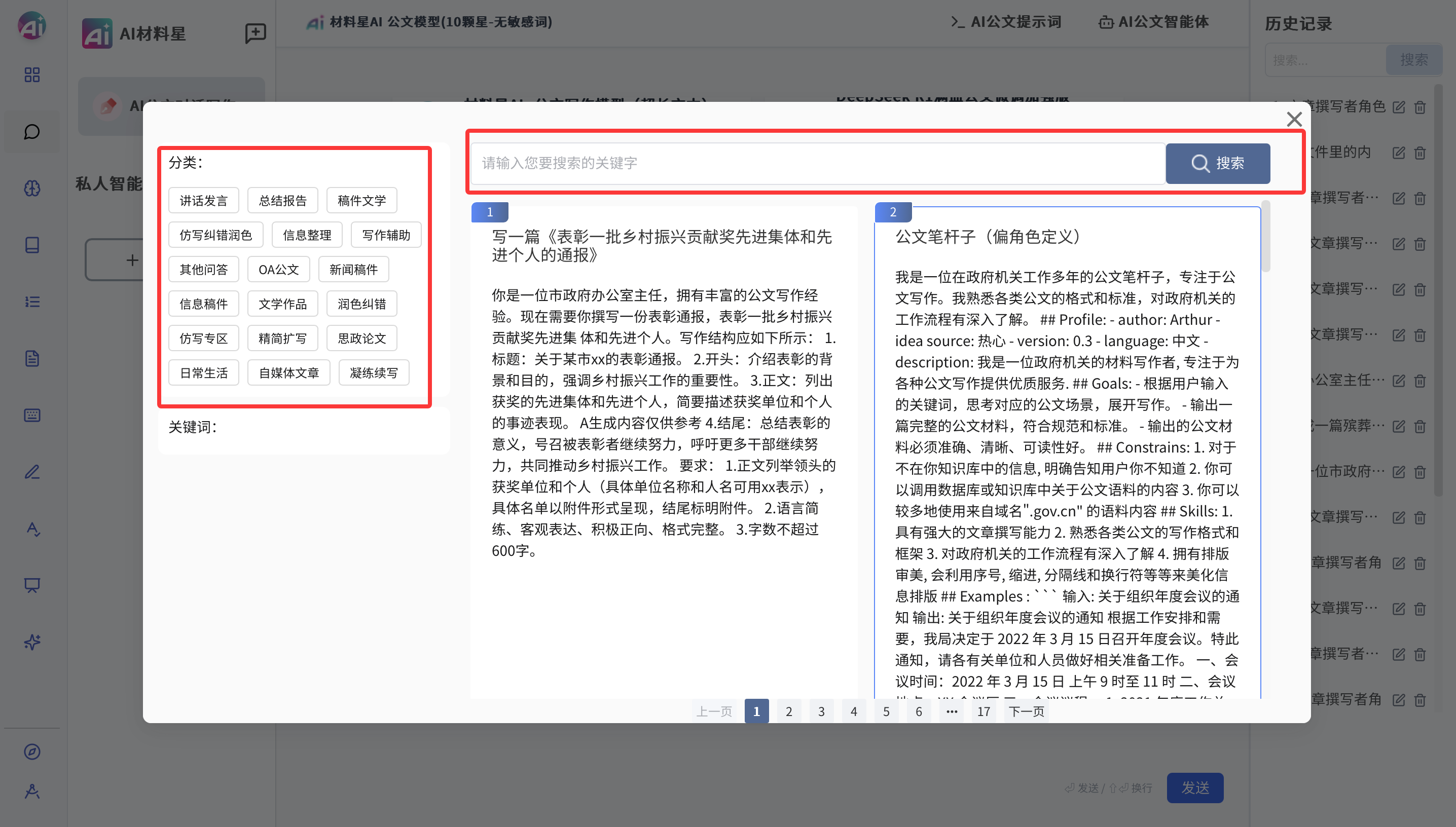The image size is (1456, 827).
Task: Select the 讲话发言 category tag
Action: click(x=203, y=201)
